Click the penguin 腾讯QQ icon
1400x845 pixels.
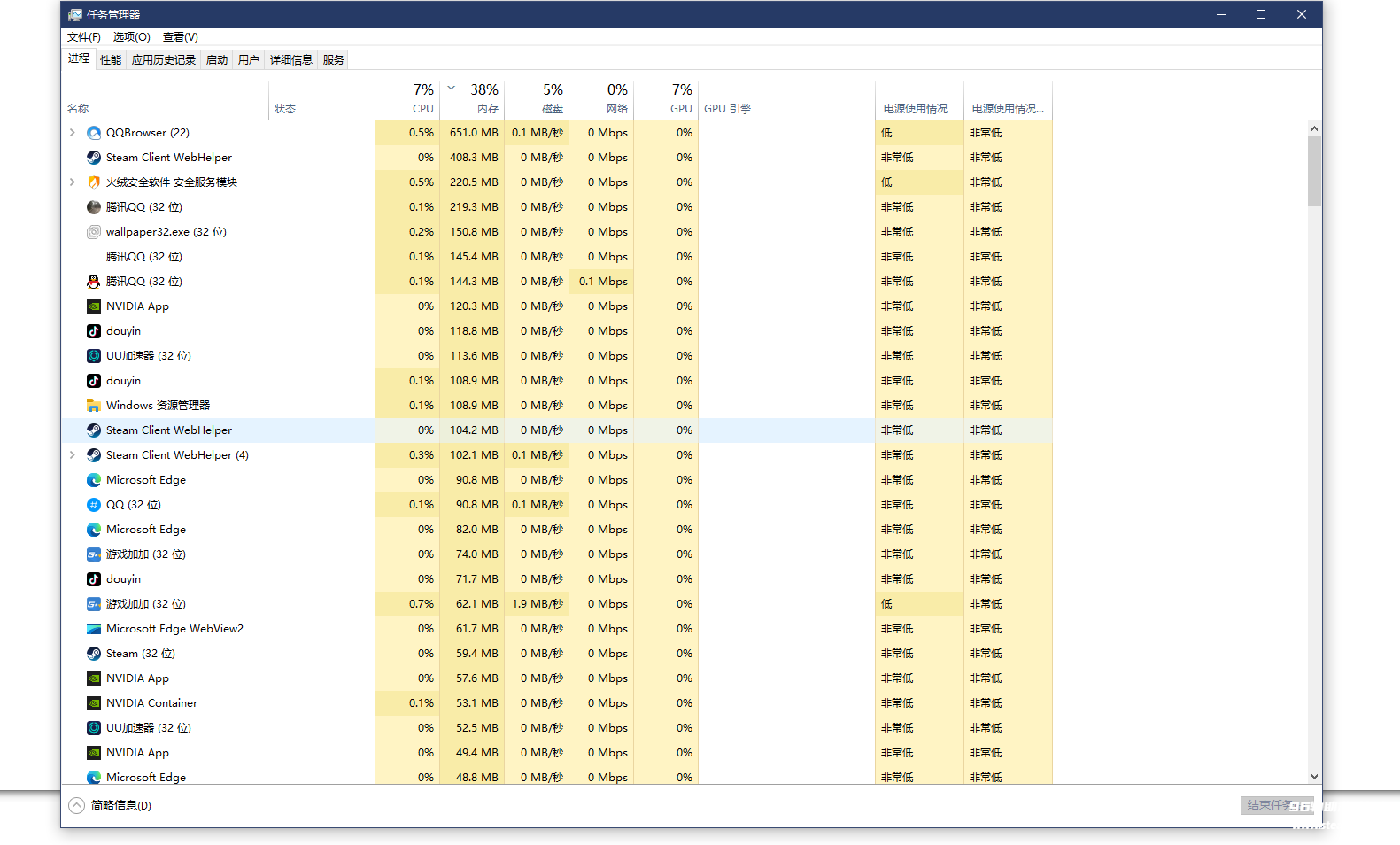[94, 282]
